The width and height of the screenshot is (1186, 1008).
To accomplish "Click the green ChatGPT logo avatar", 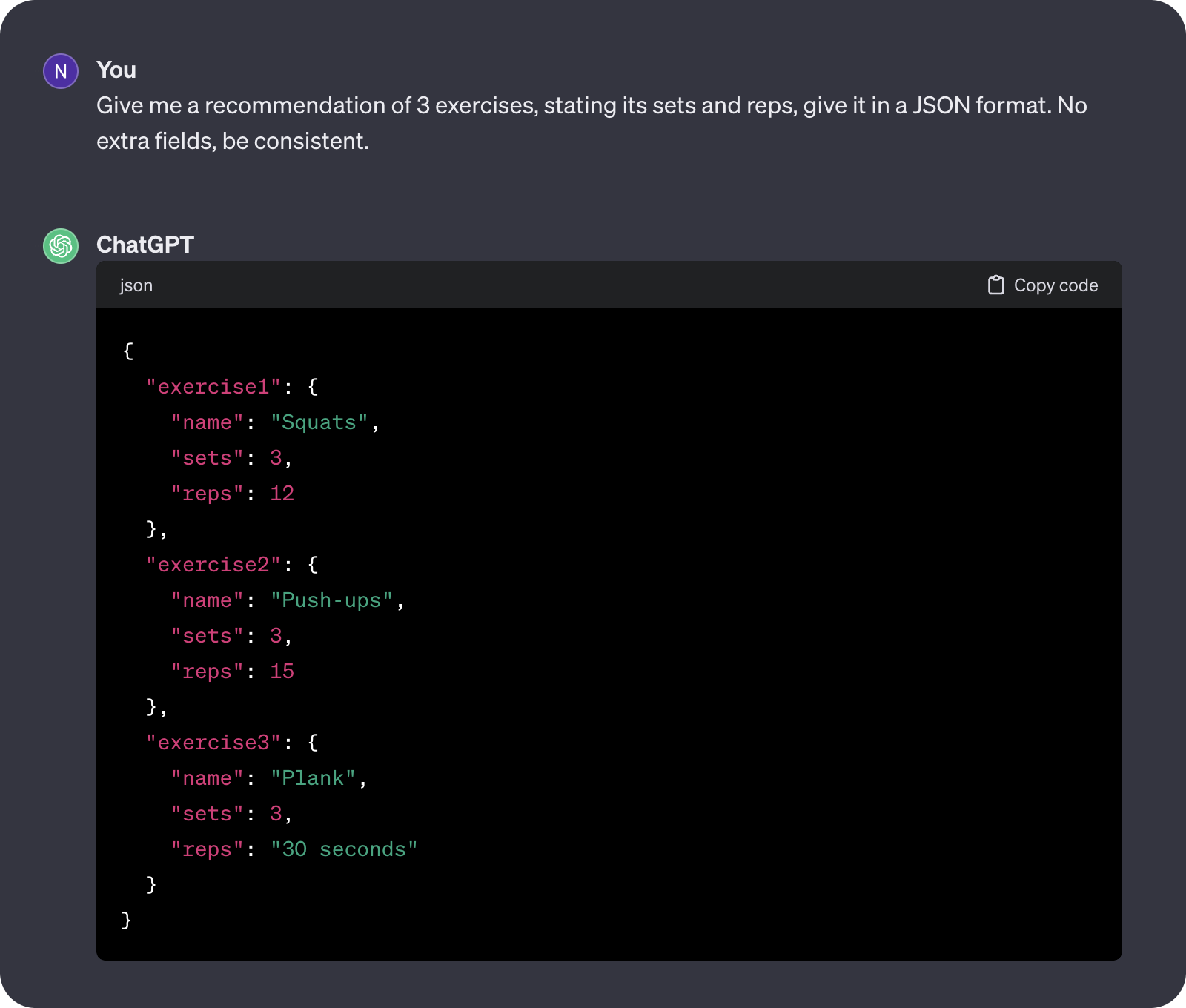I will click(x=61, y=246).
